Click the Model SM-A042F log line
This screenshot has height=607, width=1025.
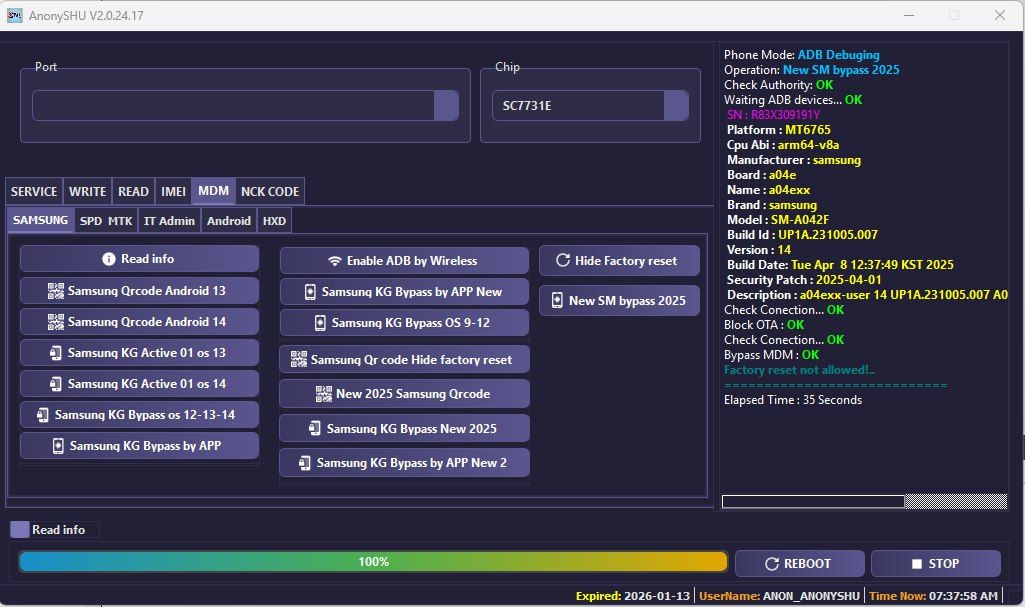(x=778, y=220)
